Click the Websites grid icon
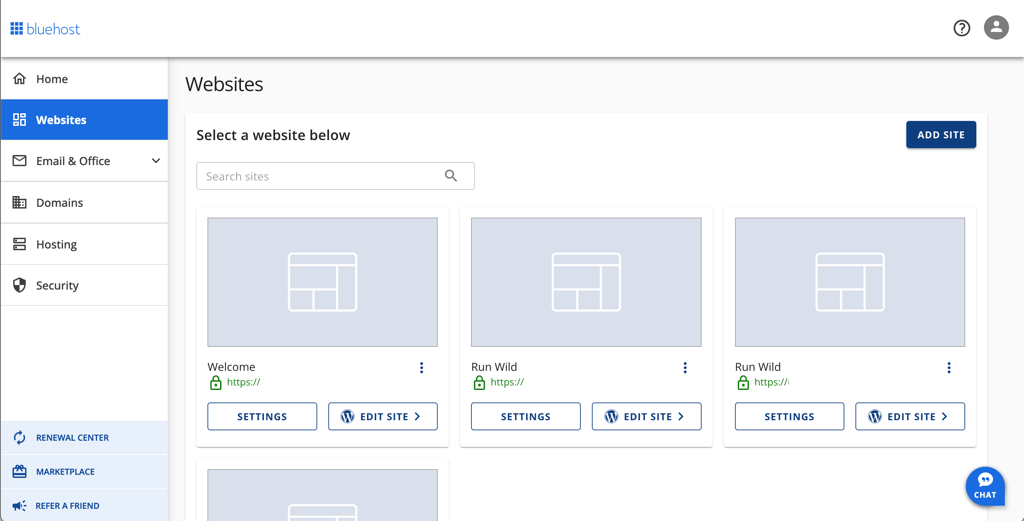This screenshot has height=521, width=1024. (x=20, y=119)
